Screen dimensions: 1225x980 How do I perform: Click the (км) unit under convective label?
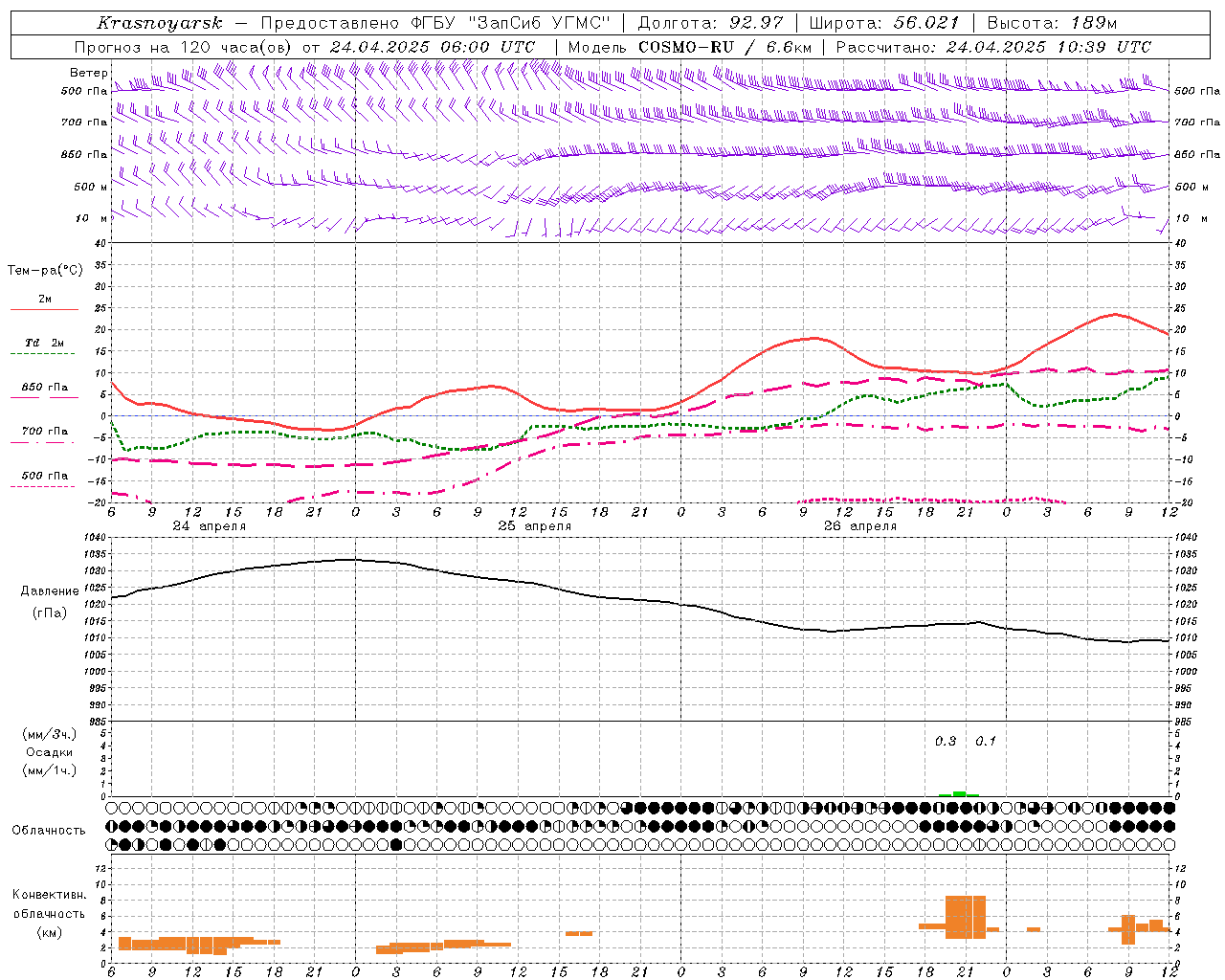point(50,932)
